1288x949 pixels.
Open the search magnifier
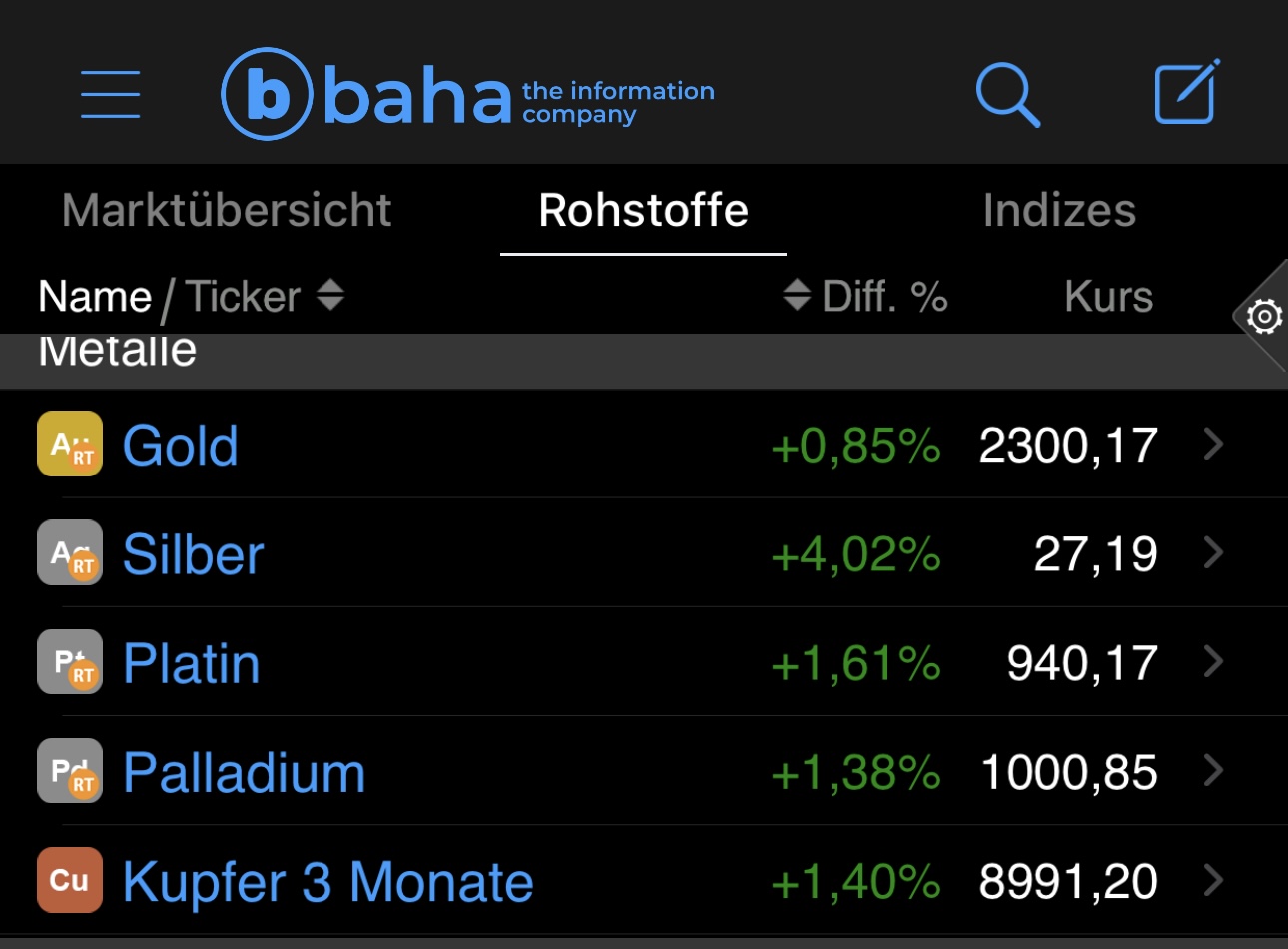click(1007, 95)
